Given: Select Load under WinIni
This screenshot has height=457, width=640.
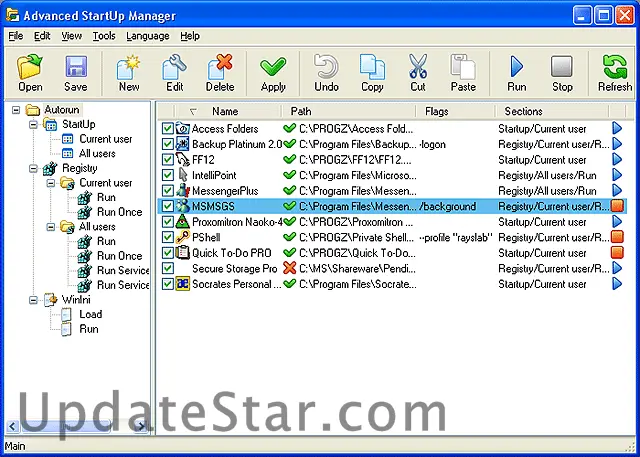Looking at the screenshot, I should click(x=91, y=314).
